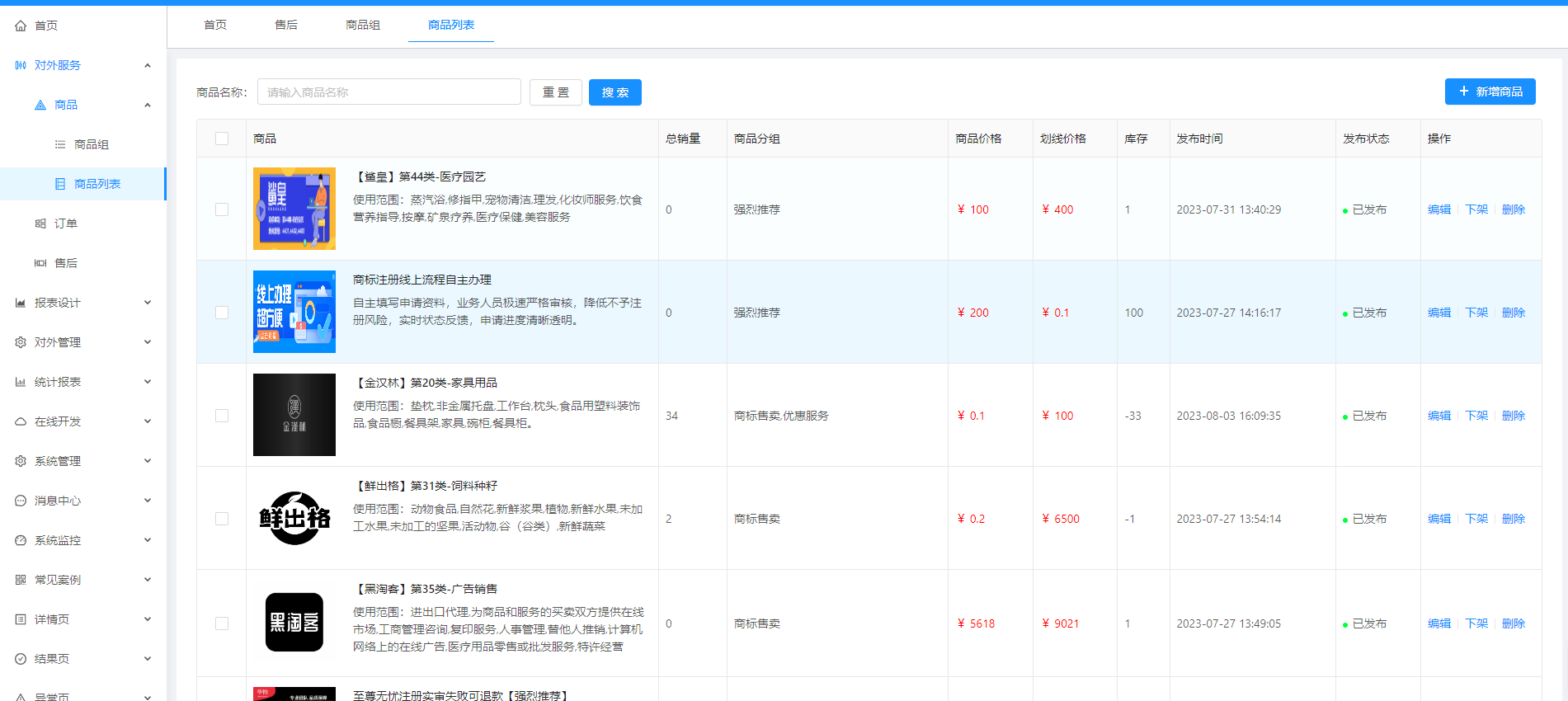Click the 报表设计 chart icon
The image size is (1568, 701).
(x=21, y=303)
